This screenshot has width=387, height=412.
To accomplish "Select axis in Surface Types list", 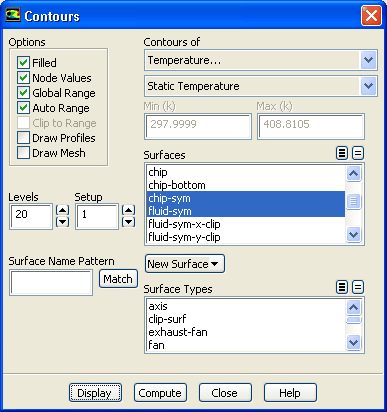I will 246,306.
